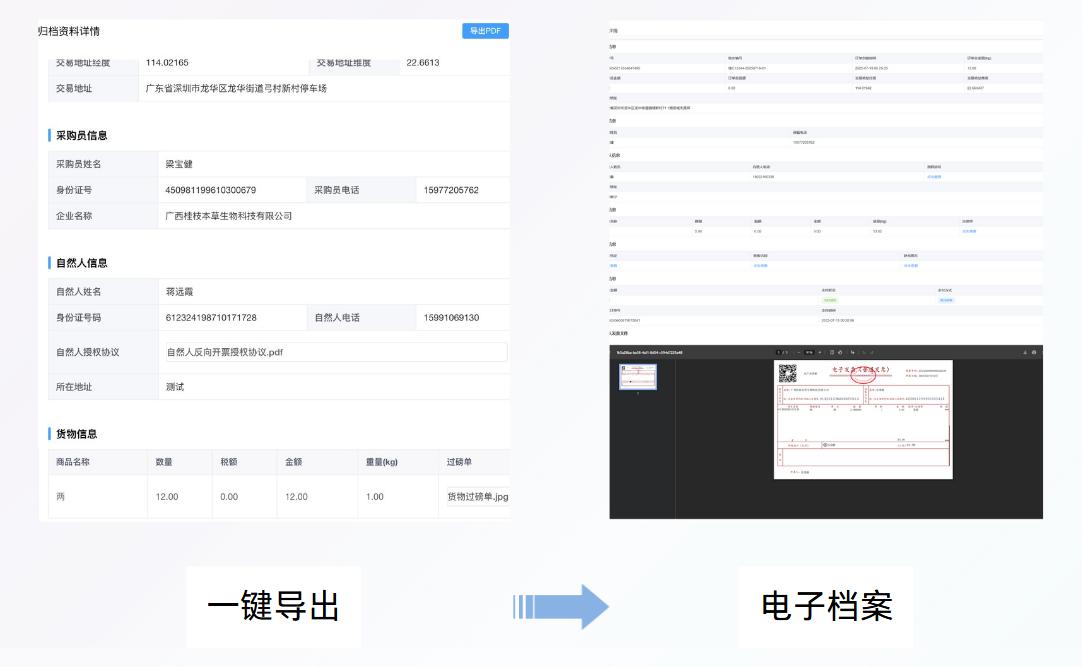Click the electronic invoice page in the PDF viewer

click(863, 419)
